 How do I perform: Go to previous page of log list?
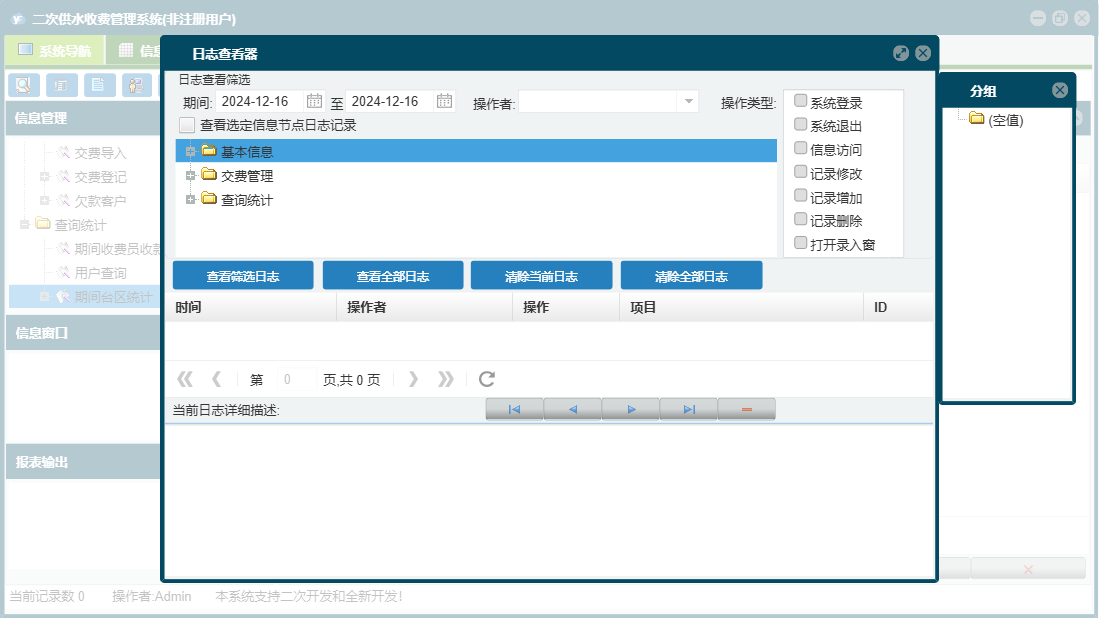click(217, 379)
